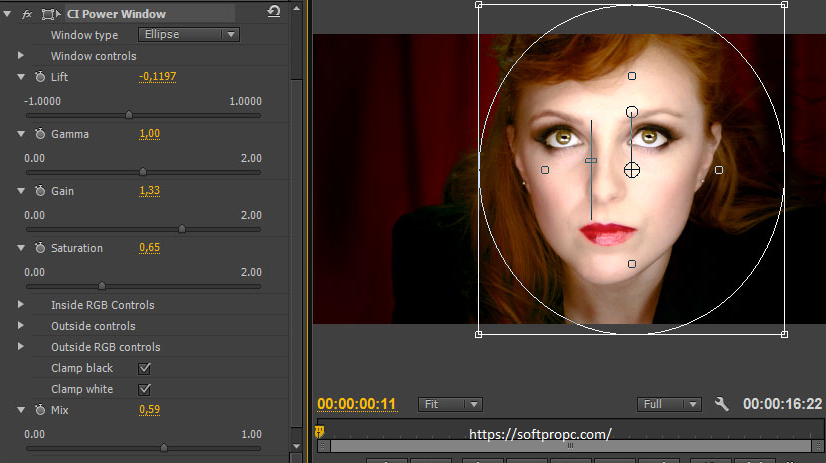Image resolution: width=826 pixels, height=463 pixels.
Task: Collapse the Gamma parameter
Action: click(21, 134)
